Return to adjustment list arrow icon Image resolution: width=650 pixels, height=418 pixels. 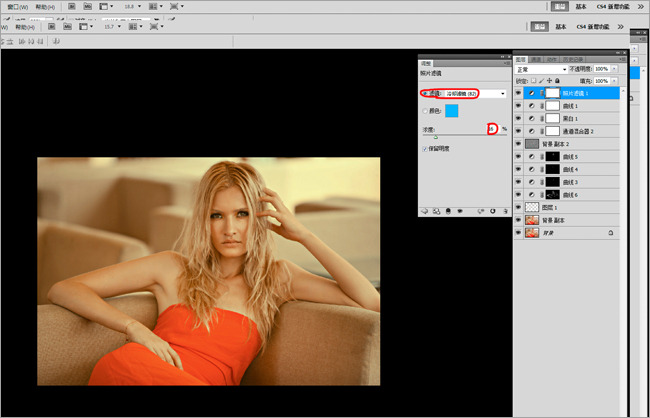coord(424,211)
